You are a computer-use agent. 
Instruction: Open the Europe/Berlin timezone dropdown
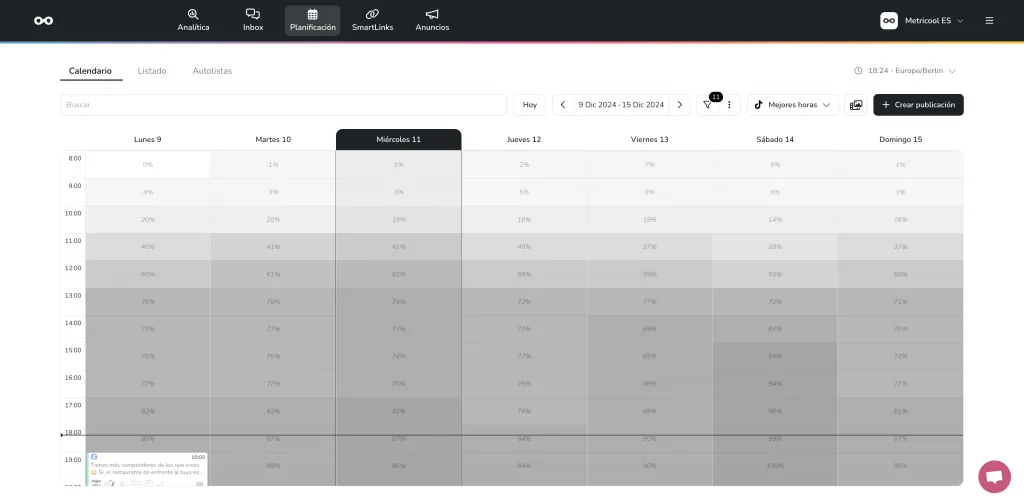(906, 71)
